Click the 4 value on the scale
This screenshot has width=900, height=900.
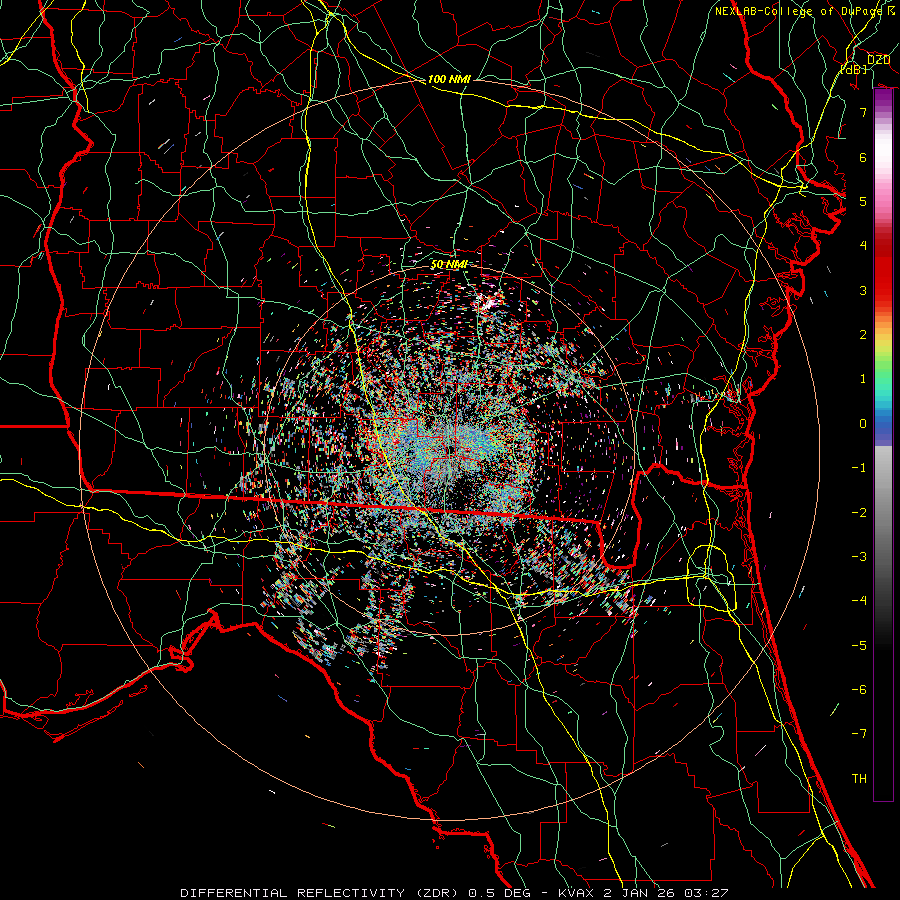tap(863, 246)
